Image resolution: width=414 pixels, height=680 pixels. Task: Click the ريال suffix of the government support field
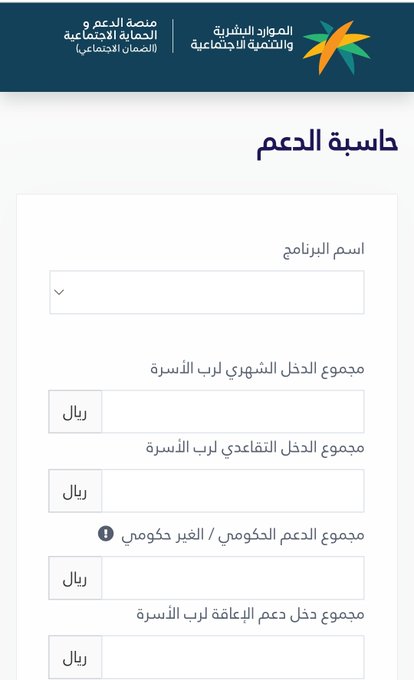pyautogui.click(x=75, y=578)
